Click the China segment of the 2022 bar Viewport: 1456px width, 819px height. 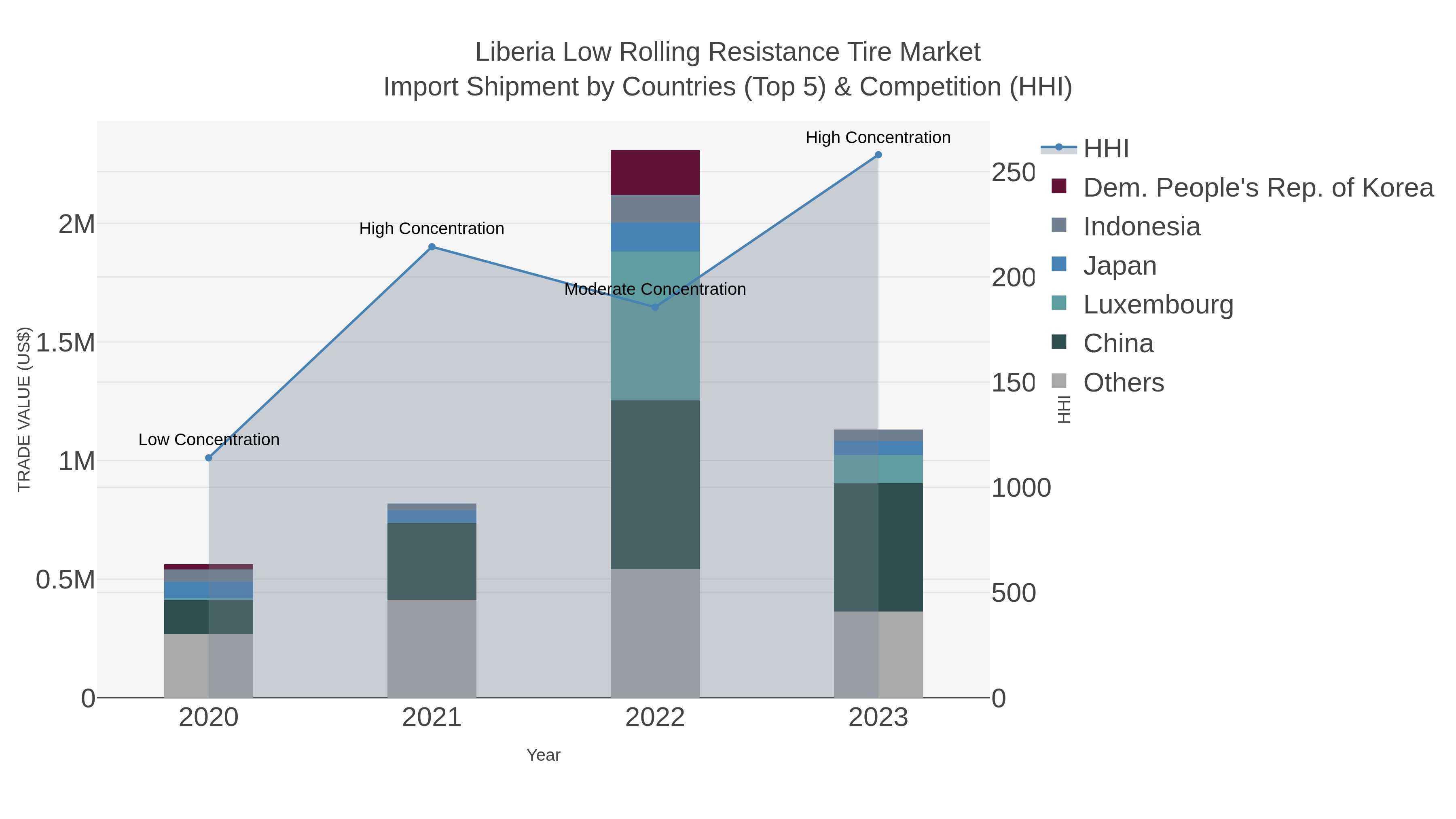(655, 485)
